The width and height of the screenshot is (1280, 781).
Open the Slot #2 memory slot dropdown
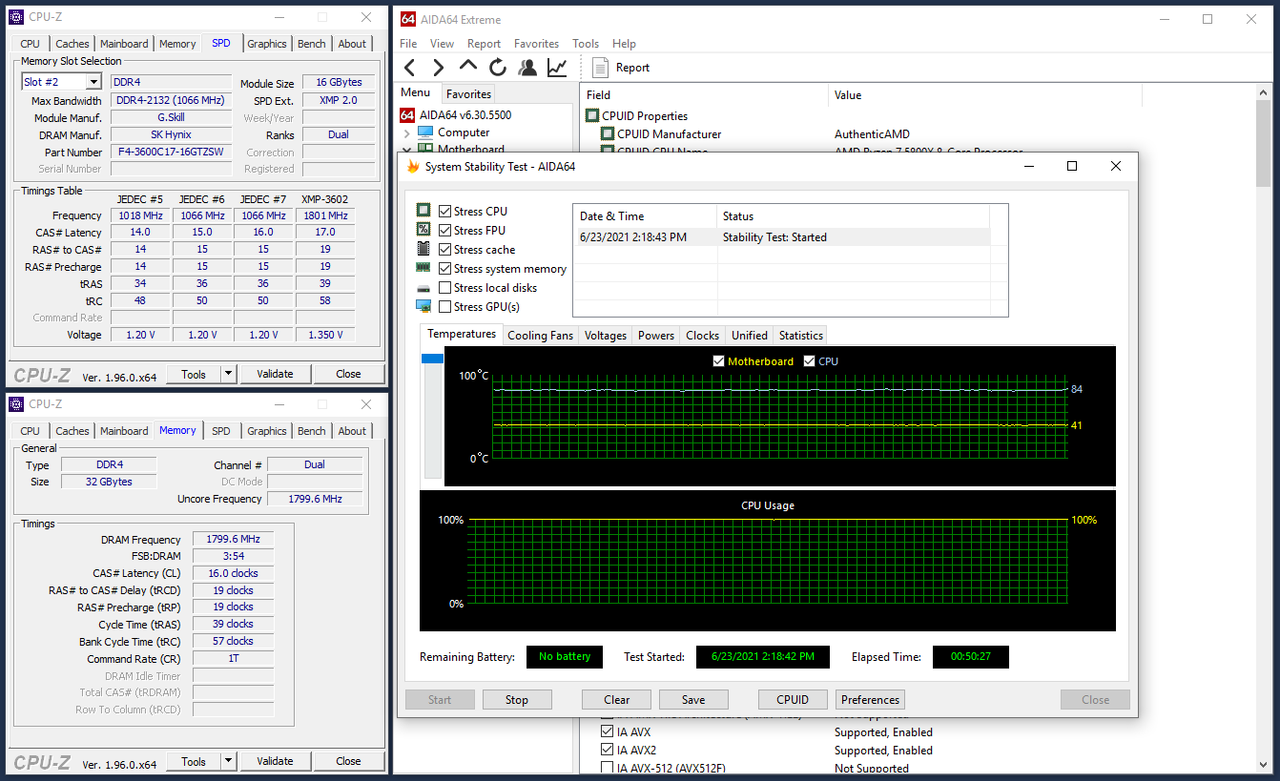pos(93,82)
